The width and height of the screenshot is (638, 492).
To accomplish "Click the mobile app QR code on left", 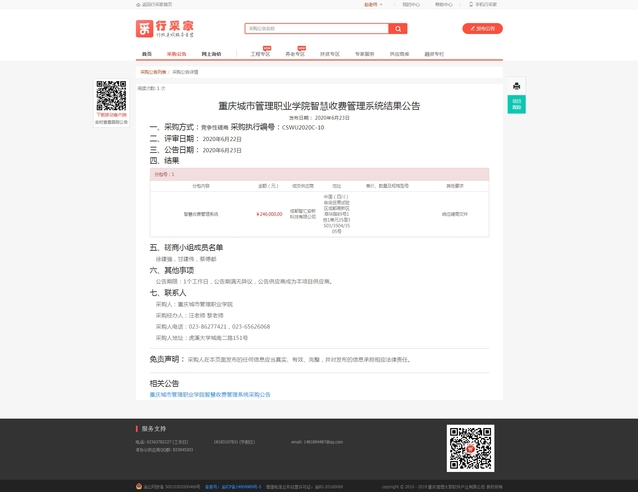I will tap(111, 96).
